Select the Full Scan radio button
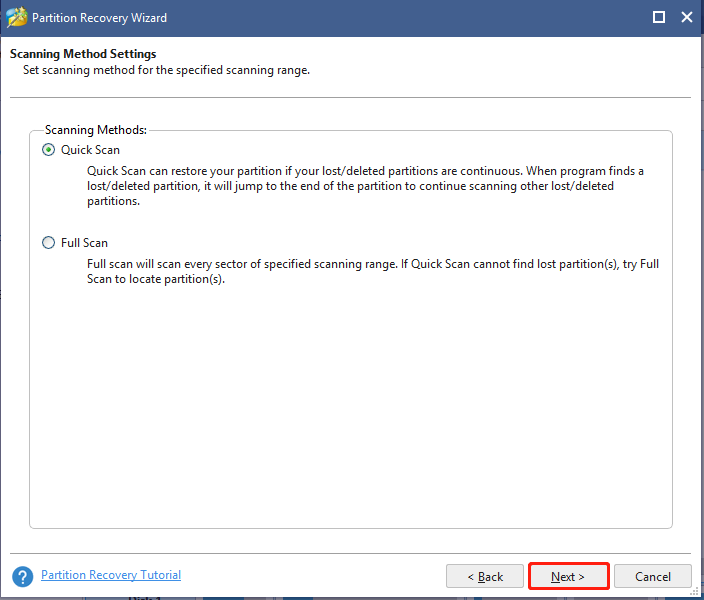The height and width of the screenshot is (600, 704). (x=48, y=243)
